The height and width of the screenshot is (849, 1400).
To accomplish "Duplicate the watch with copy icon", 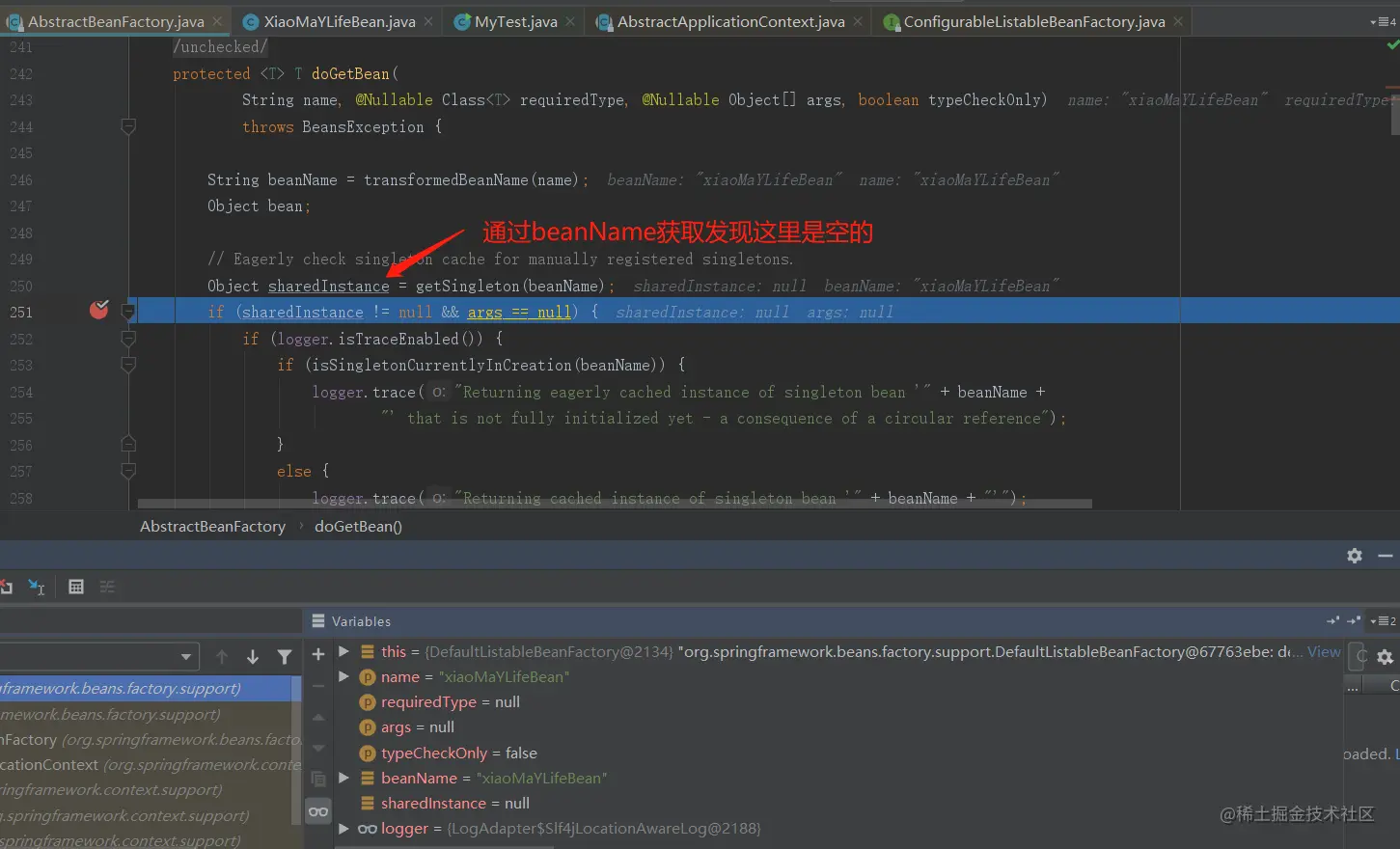I will tap(318, 780).
